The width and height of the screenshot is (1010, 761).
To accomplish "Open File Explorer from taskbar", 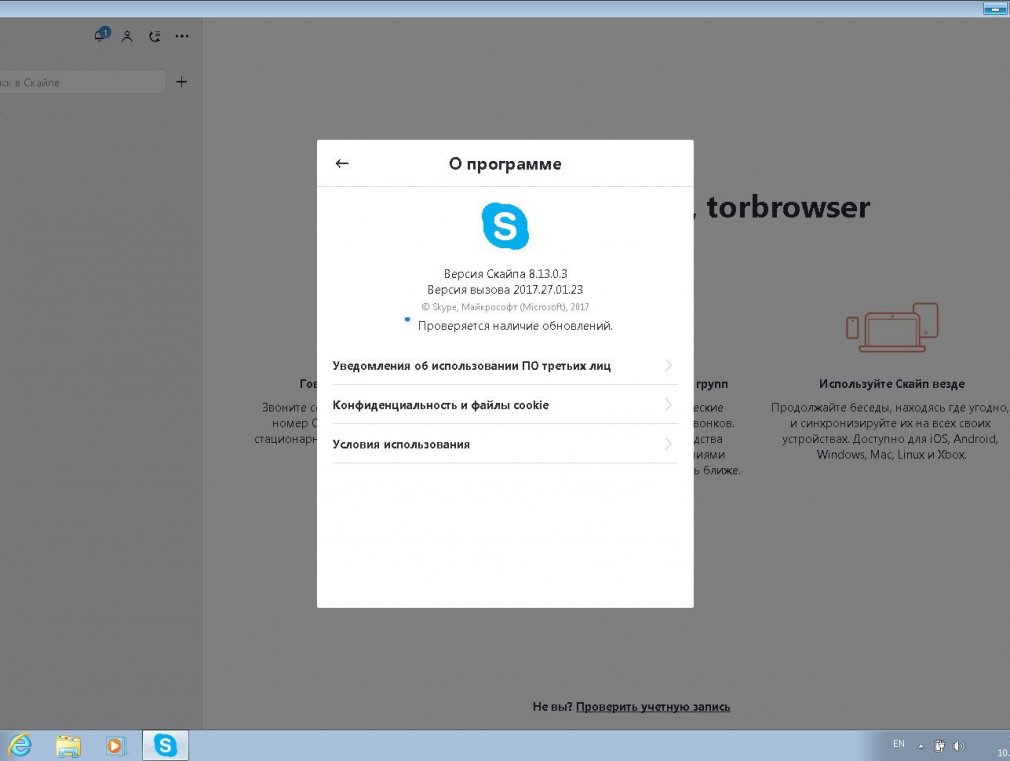I will [x=68, y=746].
